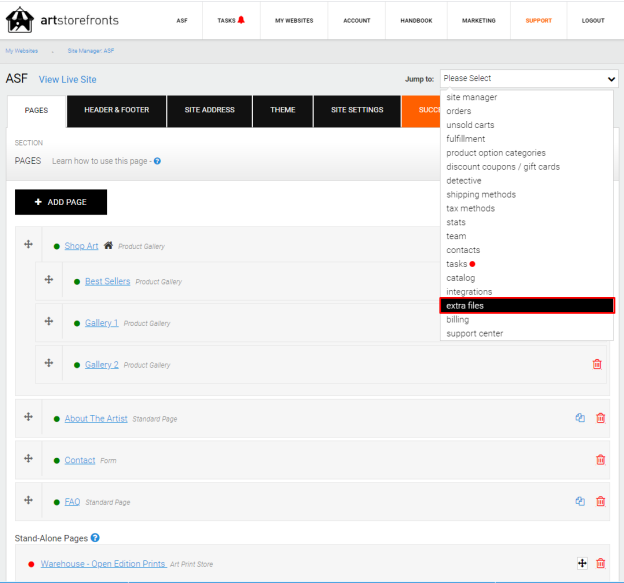Delete the FAQ page
Image resolution: width=624 pixels, height=583 pixels.
601,501
